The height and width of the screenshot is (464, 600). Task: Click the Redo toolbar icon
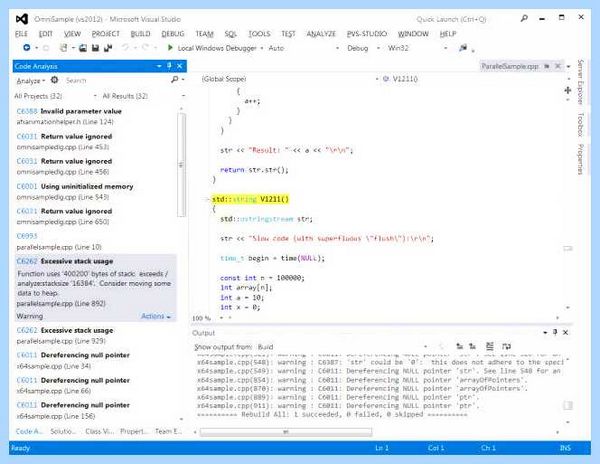coord(145,47)
